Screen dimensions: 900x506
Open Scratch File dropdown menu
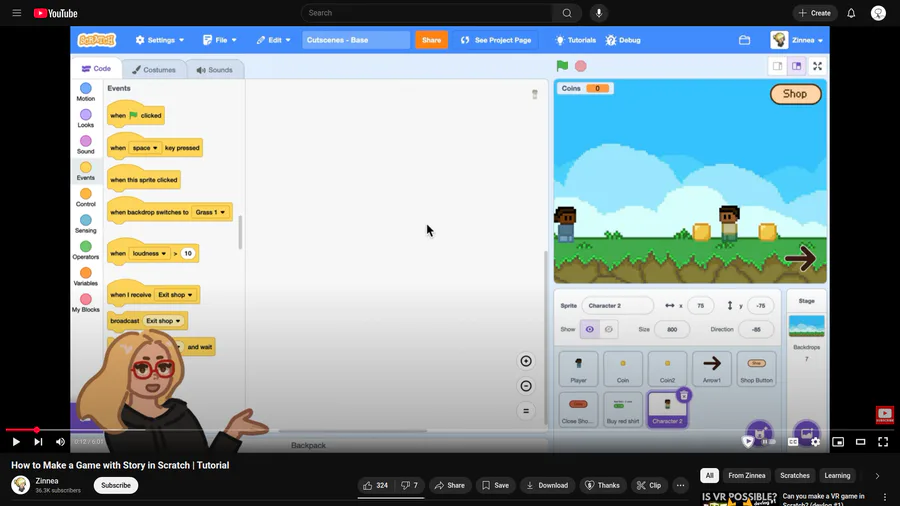[x=220, y=40]
